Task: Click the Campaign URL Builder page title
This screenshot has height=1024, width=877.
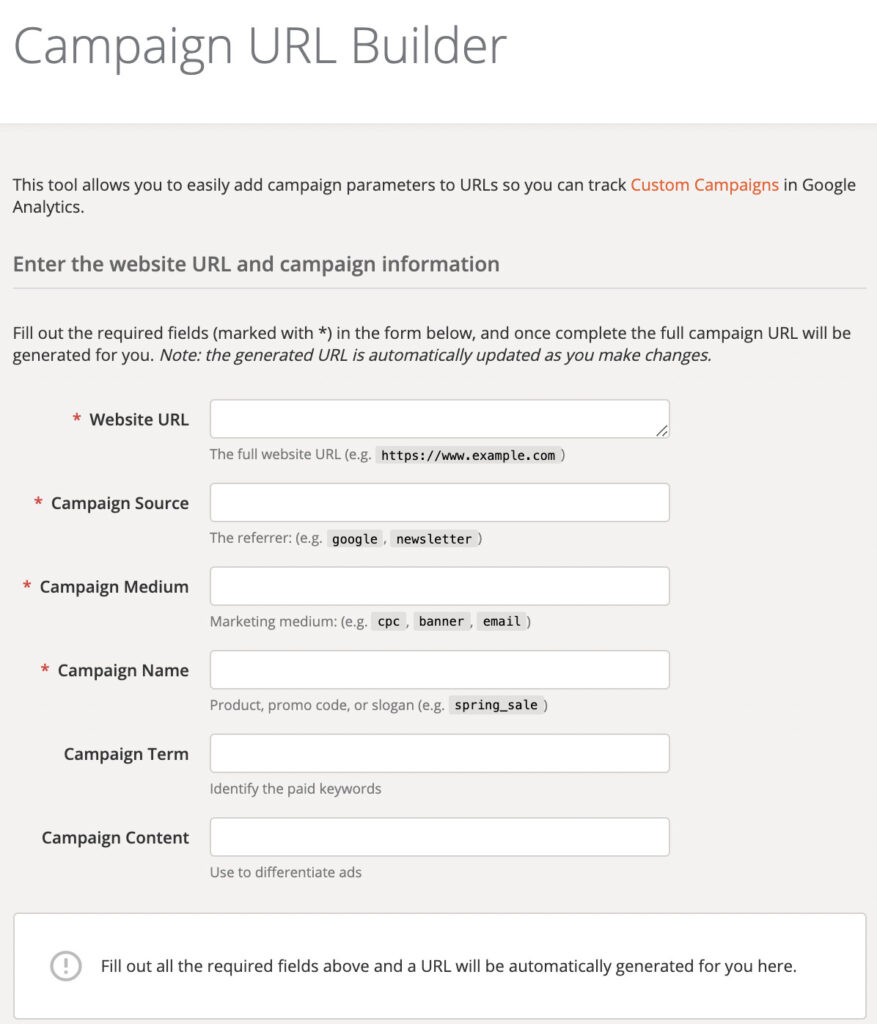Action: click(260, 45)
